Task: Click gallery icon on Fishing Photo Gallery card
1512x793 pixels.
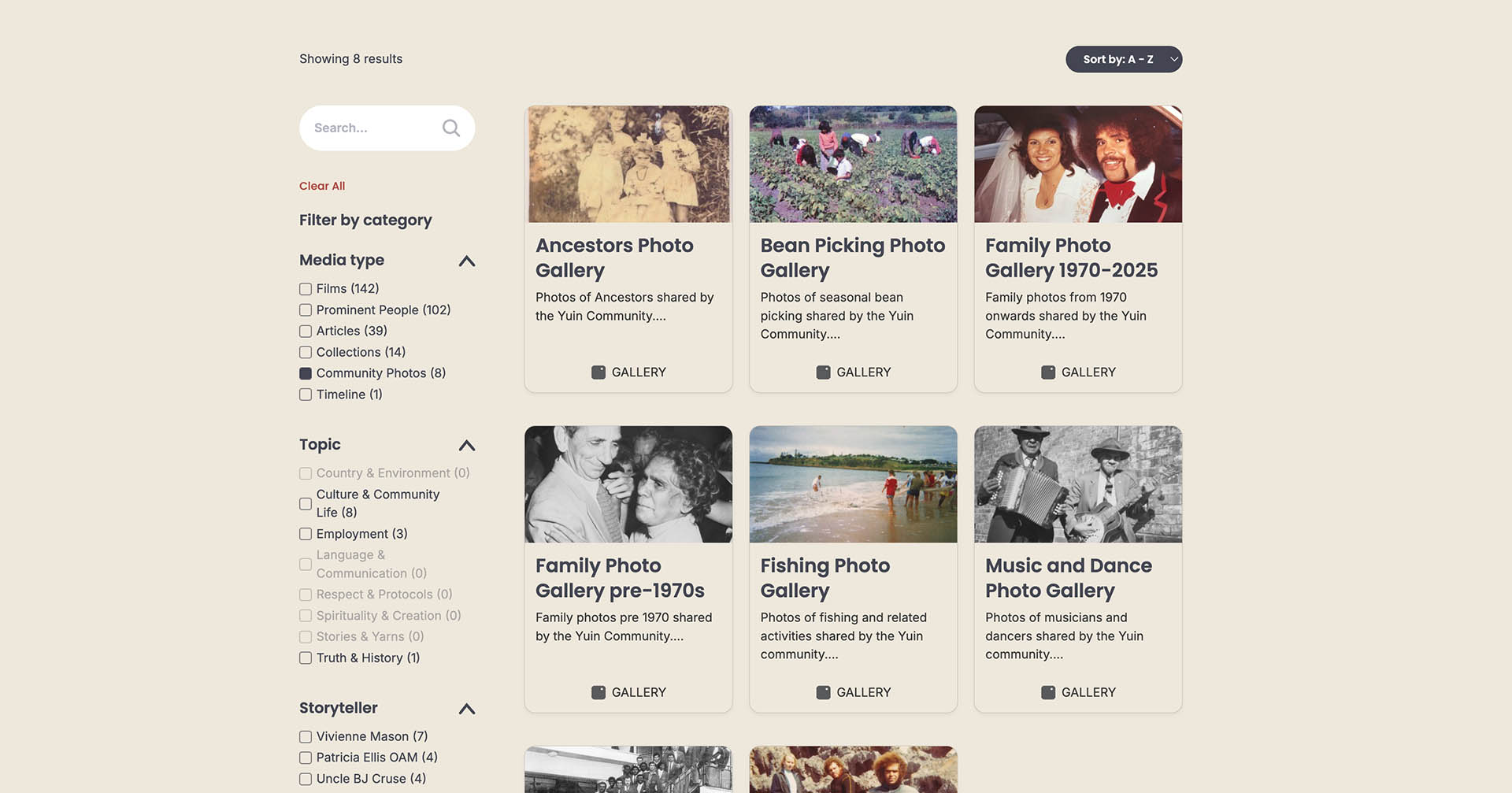Action: 823,693
